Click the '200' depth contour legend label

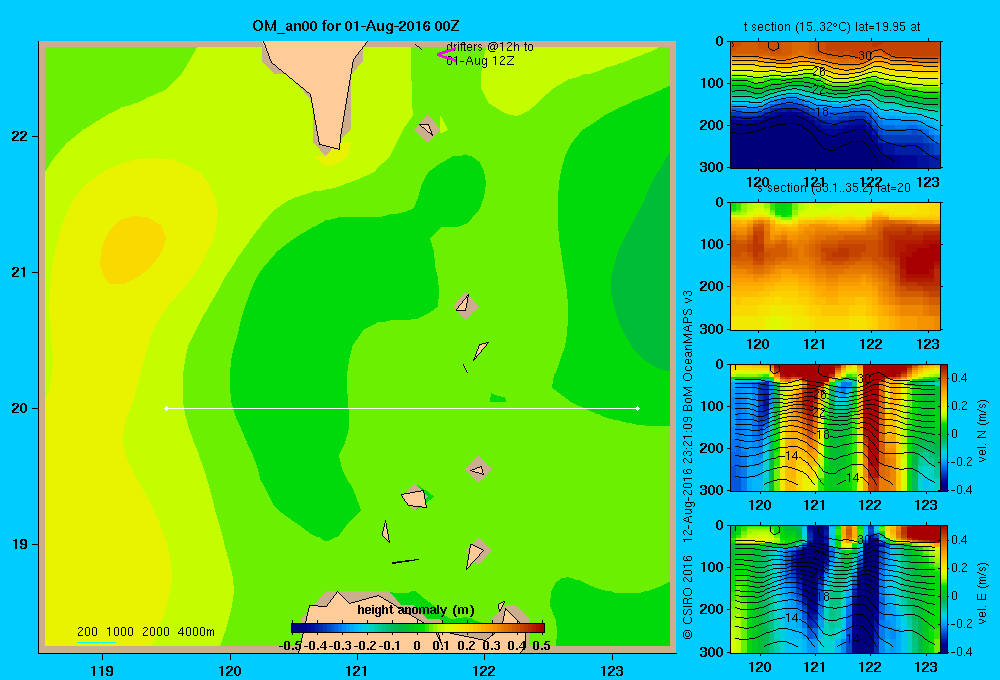(x=87, y=632)
